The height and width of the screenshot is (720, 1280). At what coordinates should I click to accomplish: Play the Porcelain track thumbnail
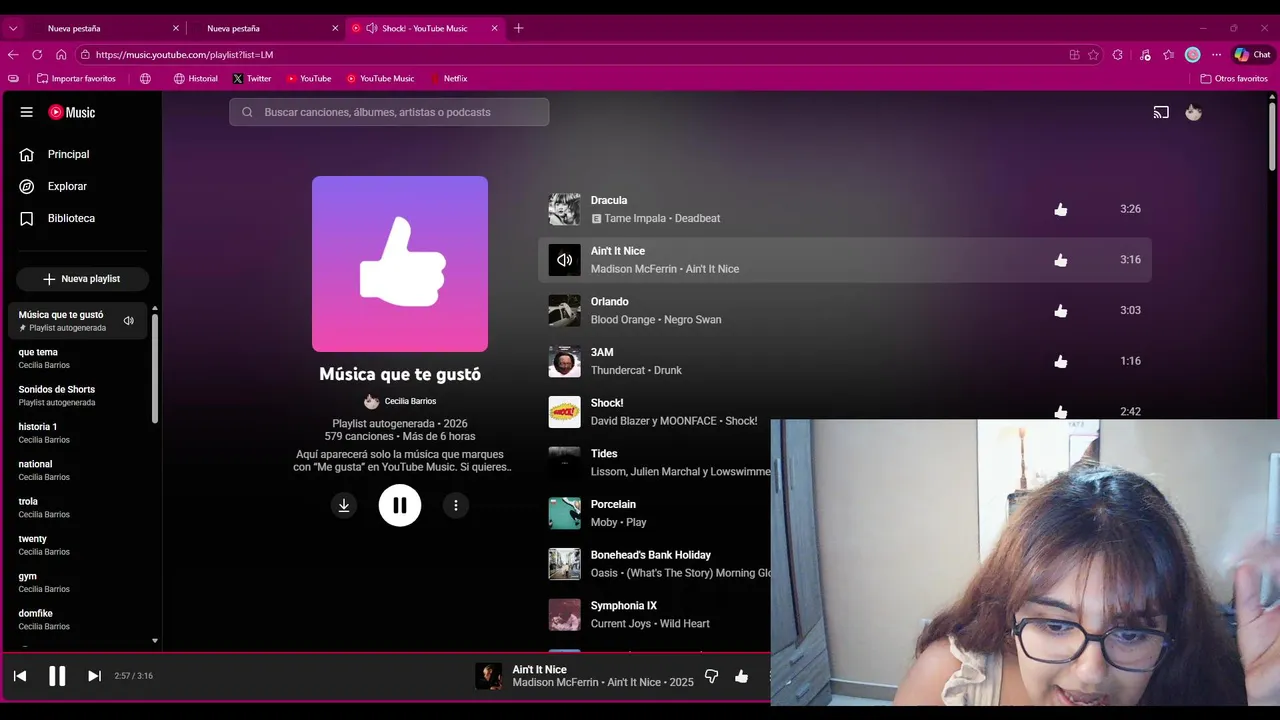click(564, 513)
